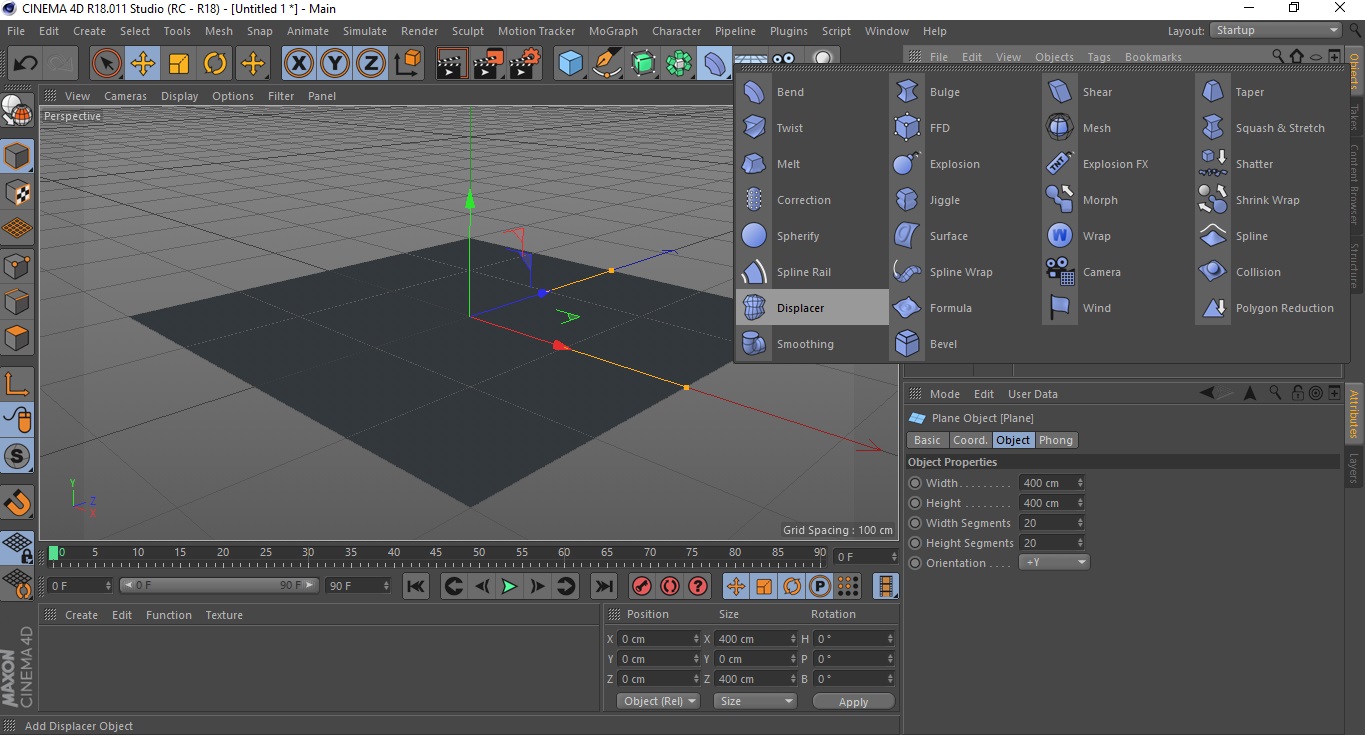Viewport: 1365px width, 735px height.
Task: Toggle X axis lock
Action: tap(298, 64)
